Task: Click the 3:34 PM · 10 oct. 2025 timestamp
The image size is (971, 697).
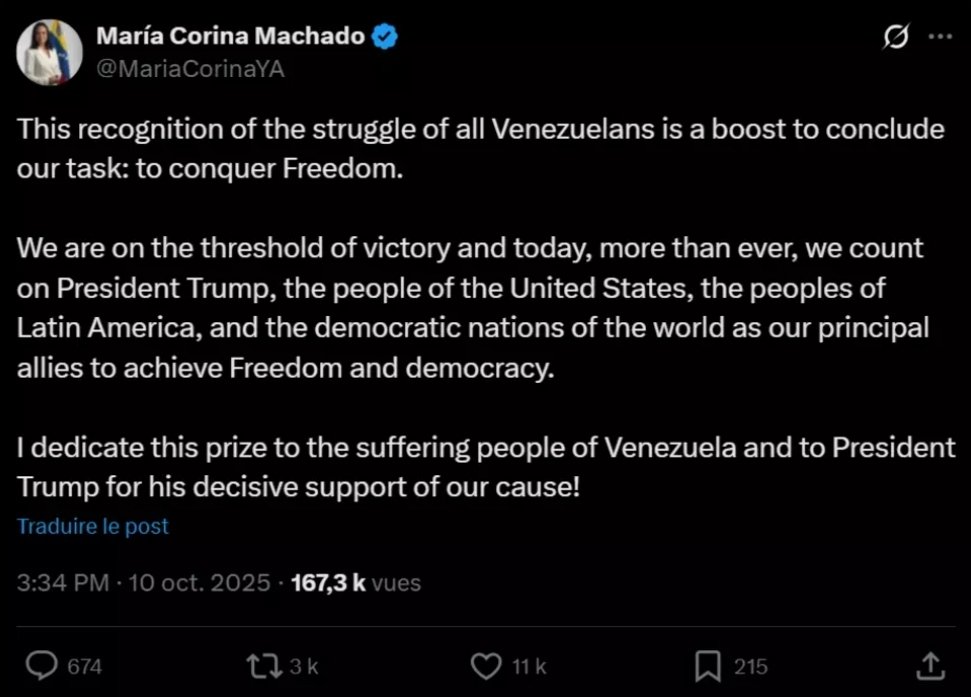Action: tap(143, 583)
